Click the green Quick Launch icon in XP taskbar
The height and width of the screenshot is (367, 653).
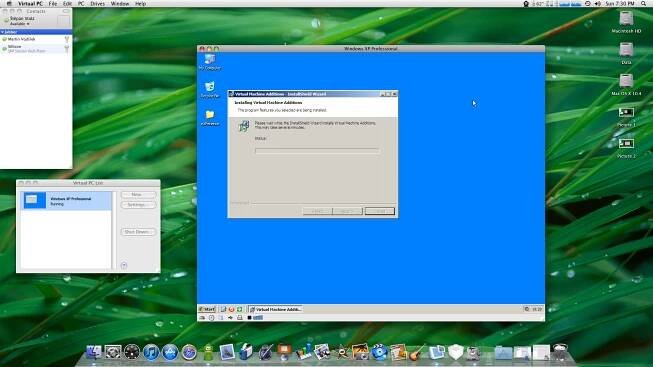[x=239, y=309]
